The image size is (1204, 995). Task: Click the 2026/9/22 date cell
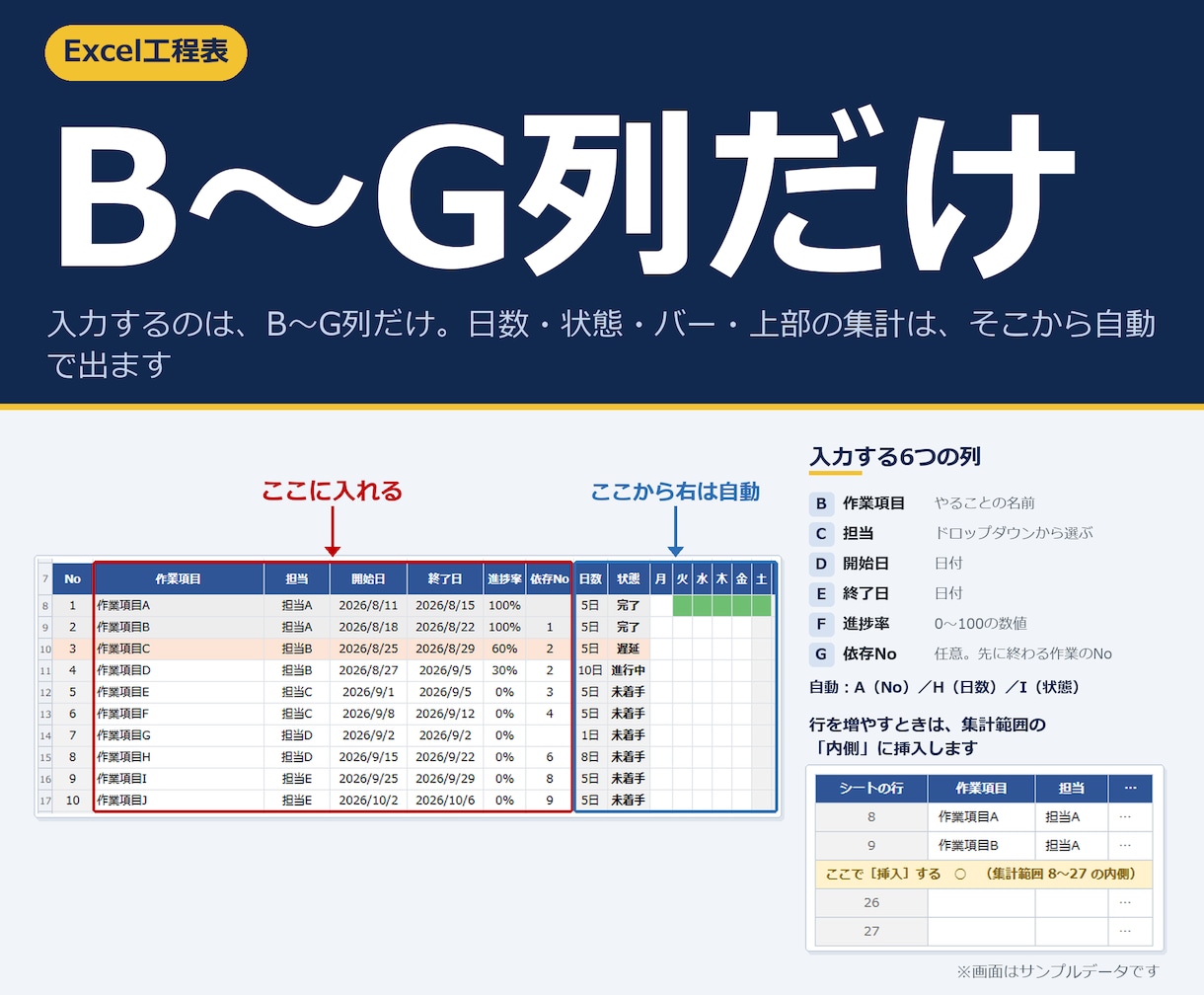pos(445,757)
